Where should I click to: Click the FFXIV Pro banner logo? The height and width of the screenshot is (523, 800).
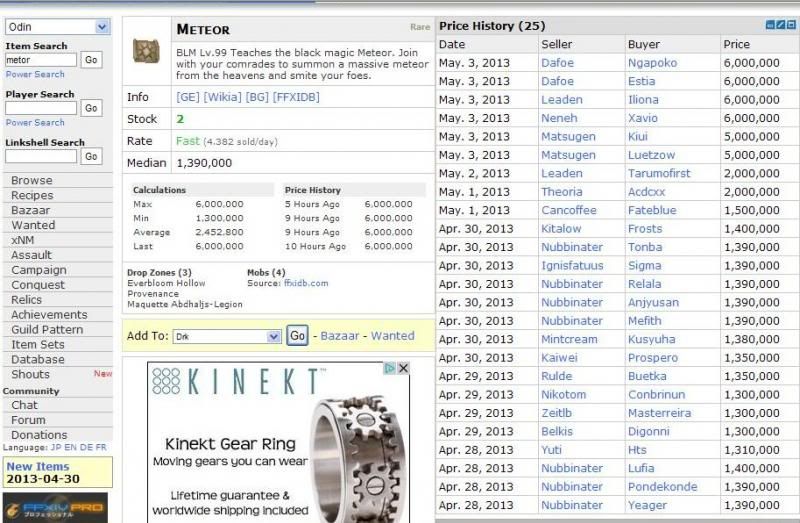pos(55,508)
